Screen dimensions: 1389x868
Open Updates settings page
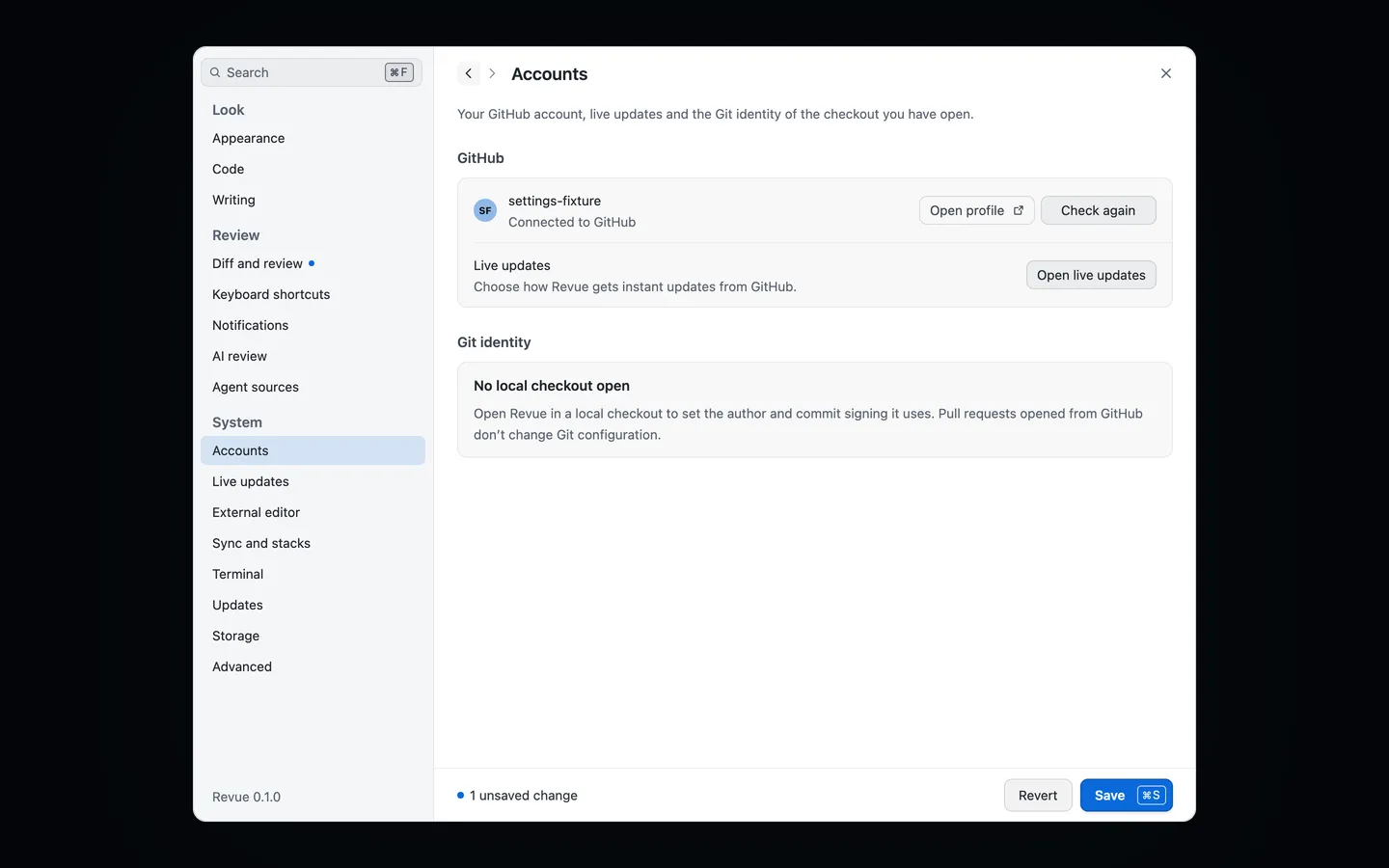click(x=313, y=605)
